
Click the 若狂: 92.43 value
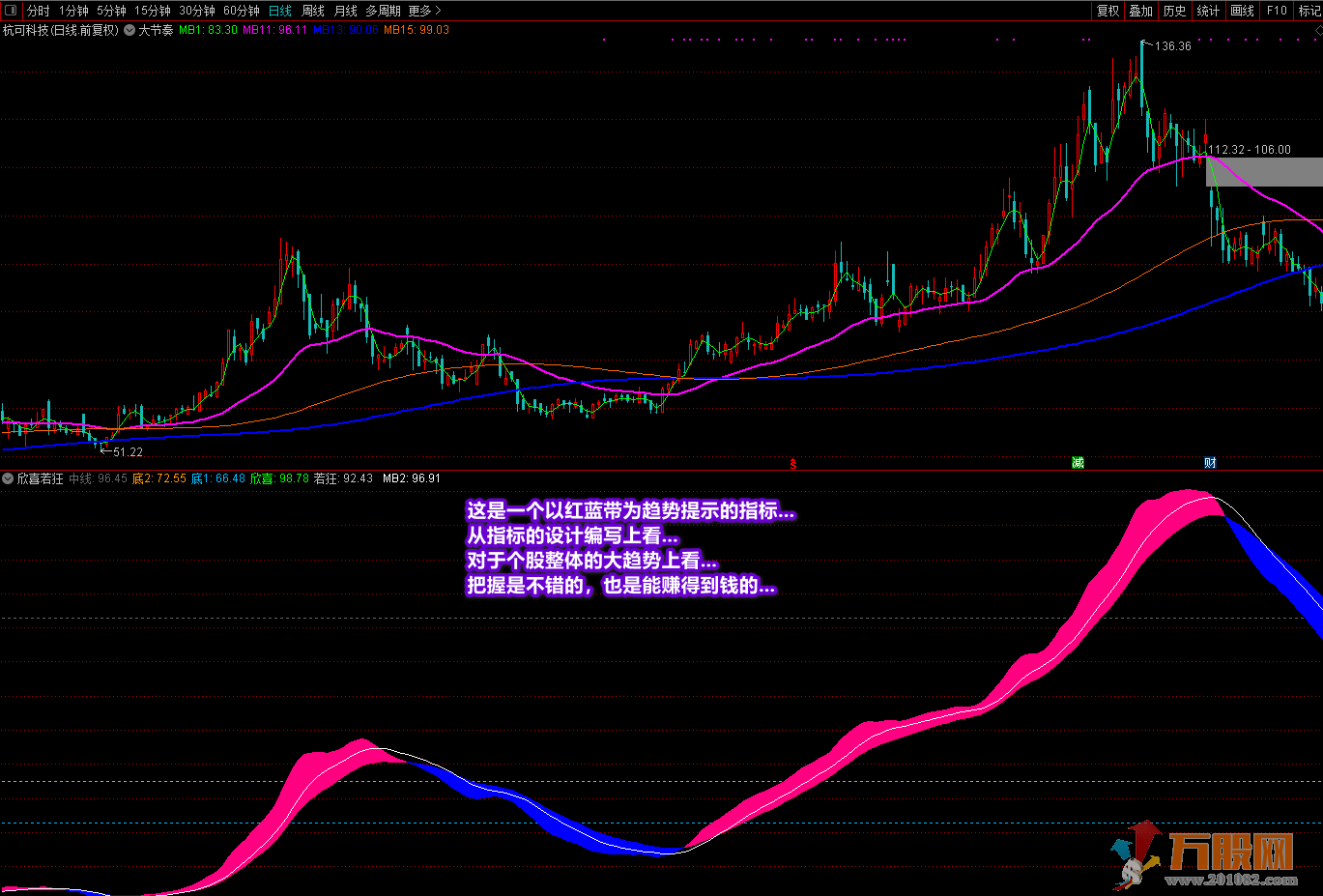click(343, 478)
